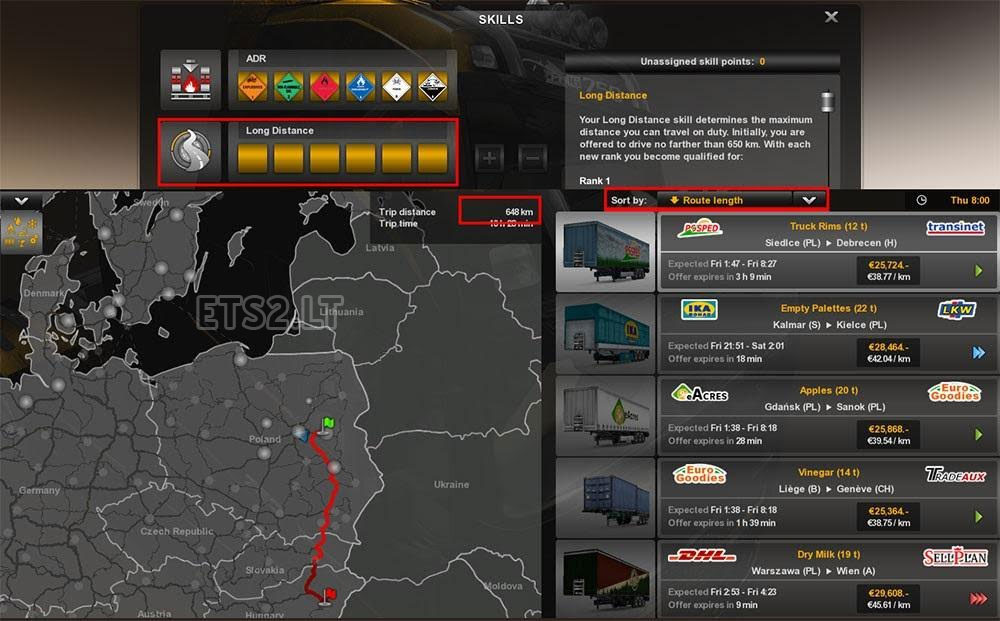Click the first Long Distance skill level bar
This screenshot has width=1000, height=621.
pos(253,158)
